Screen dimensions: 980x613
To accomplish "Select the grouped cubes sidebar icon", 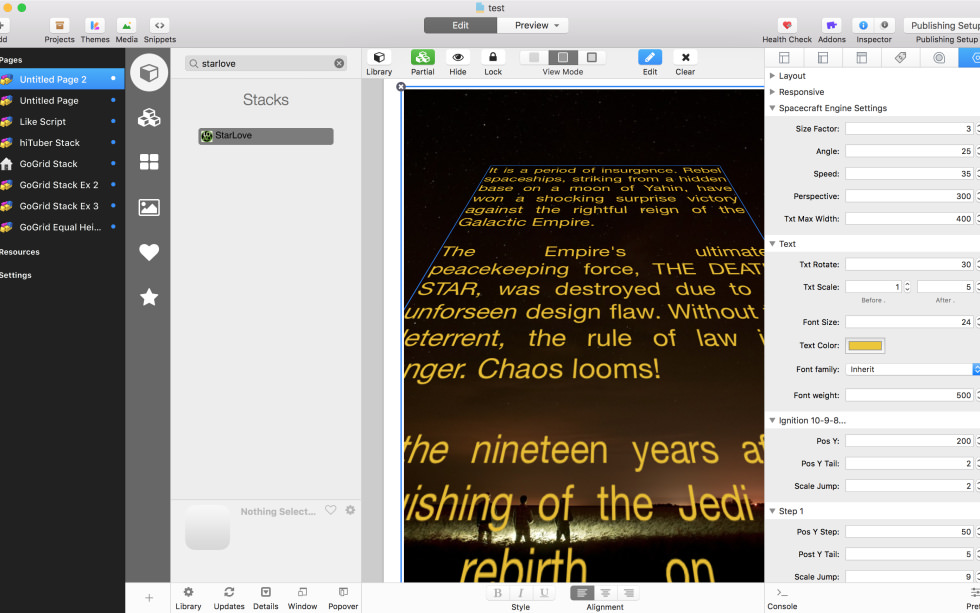I will pos(149,117).
